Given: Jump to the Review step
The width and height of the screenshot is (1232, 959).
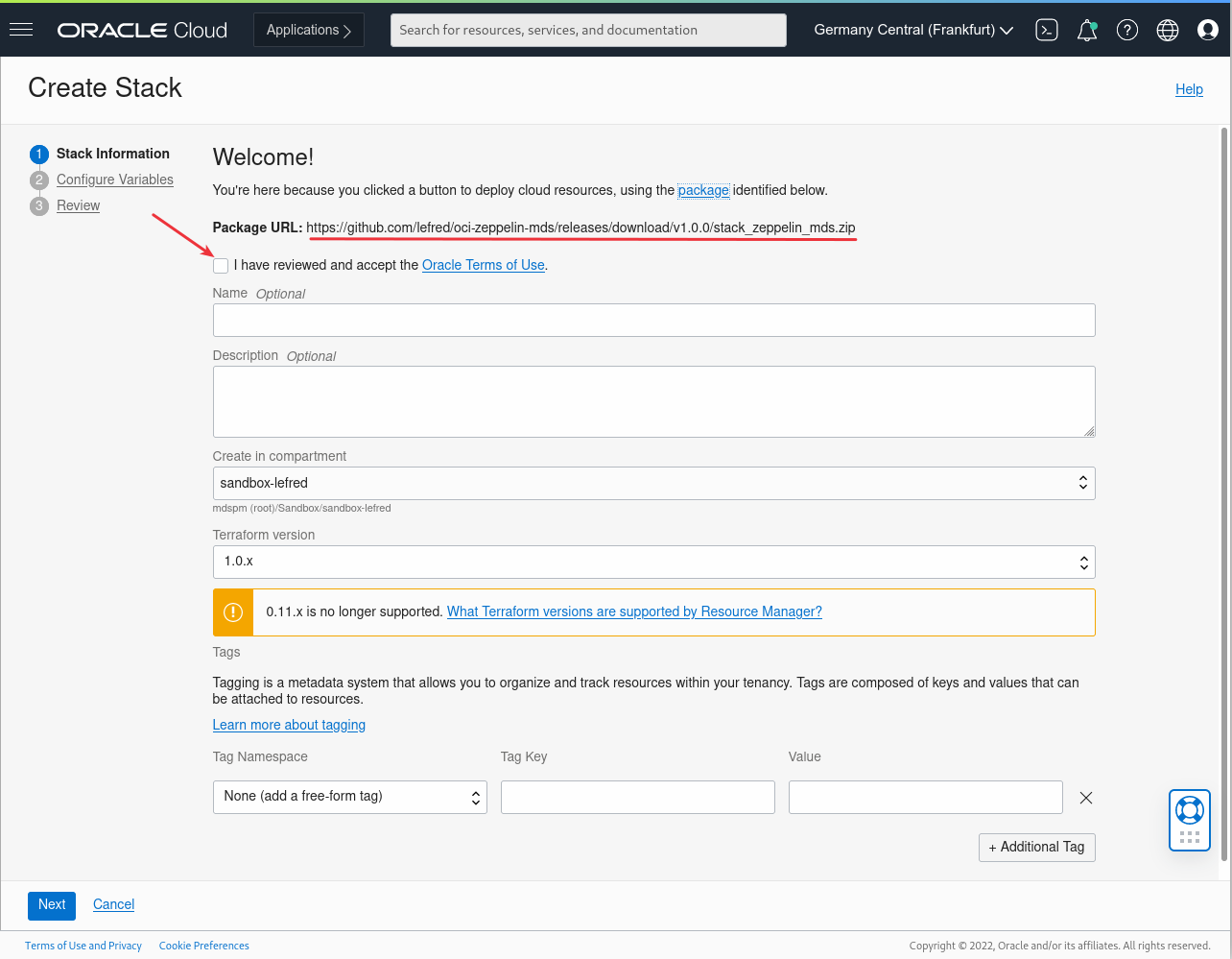Looking at the screenshot, I should coord(79,205).
